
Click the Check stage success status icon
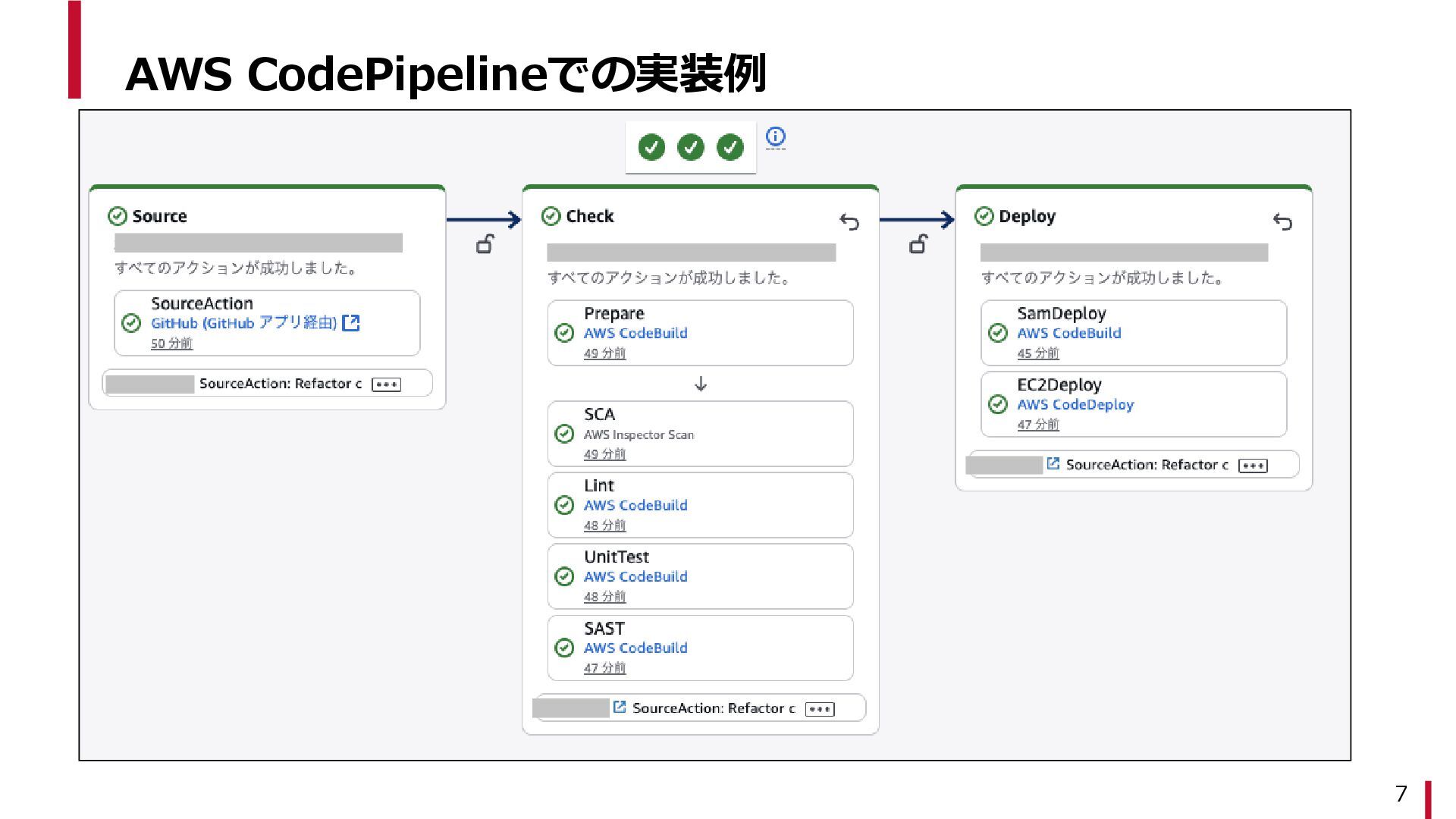pos(551,216)
